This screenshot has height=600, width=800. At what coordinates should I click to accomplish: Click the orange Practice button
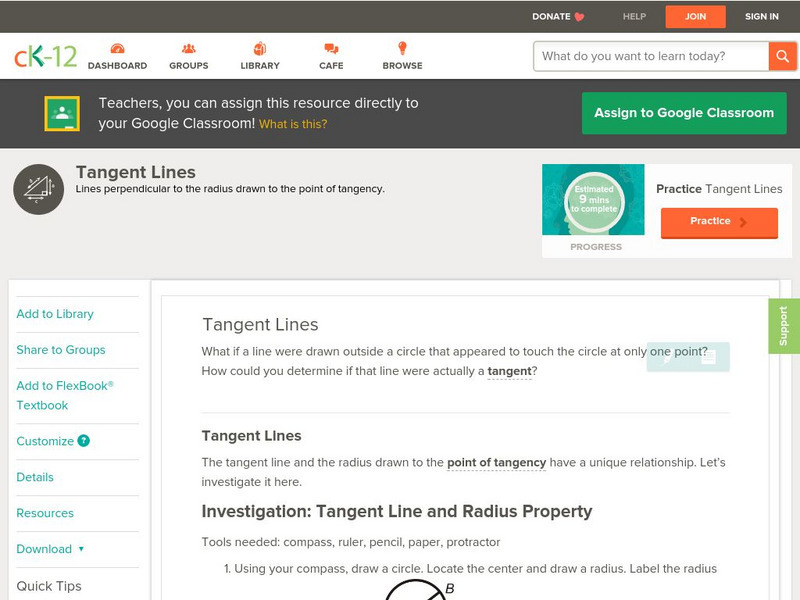pyautogui.click(x=719, y=222)
